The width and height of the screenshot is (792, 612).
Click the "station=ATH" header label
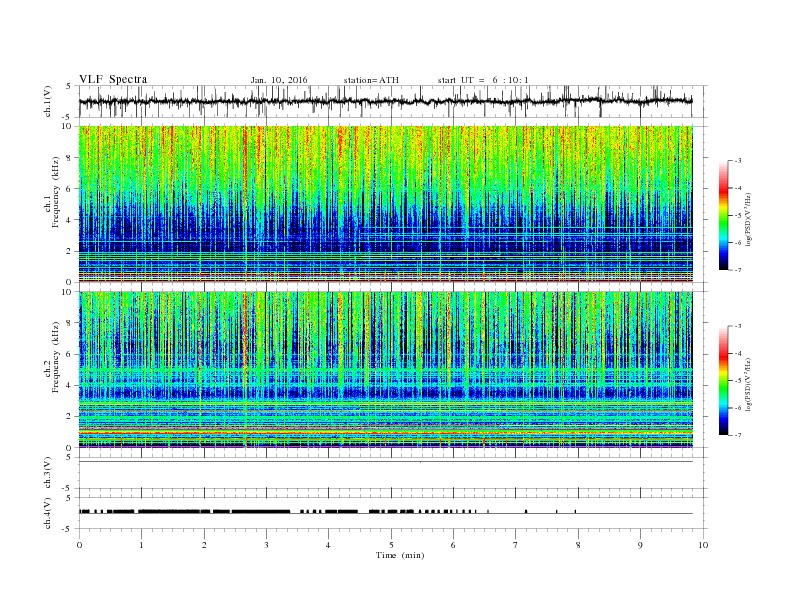(371, 80)
